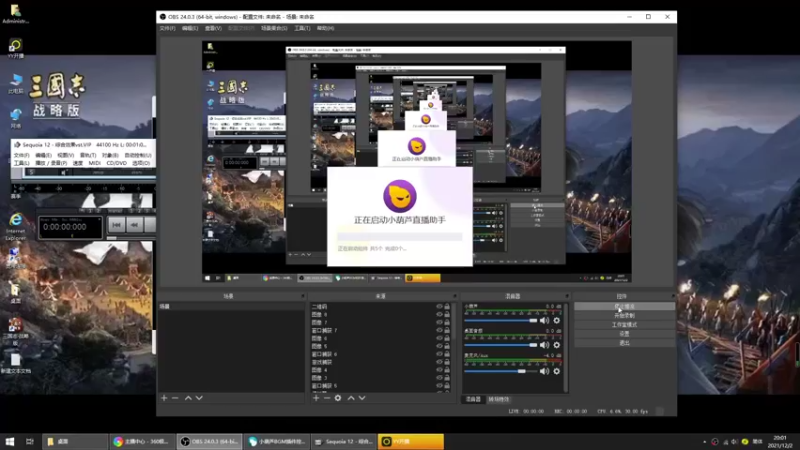This screenshot has height=450, width=800.
Task: Toggle lock for 二维码 source
Action: (x=447, y=307)
